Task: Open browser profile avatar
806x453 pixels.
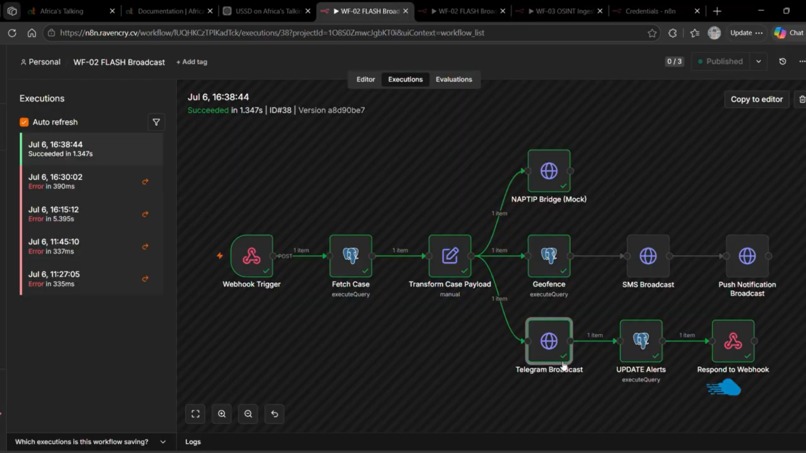Action: coord(714,33)
